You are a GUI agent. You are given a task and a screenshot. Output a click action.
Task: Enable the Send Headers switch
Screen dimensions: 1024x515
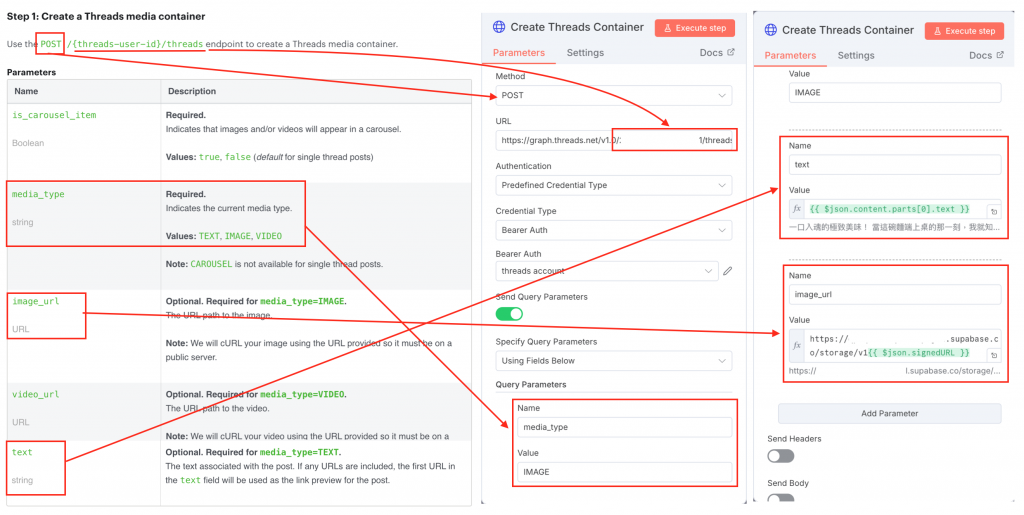781,456
